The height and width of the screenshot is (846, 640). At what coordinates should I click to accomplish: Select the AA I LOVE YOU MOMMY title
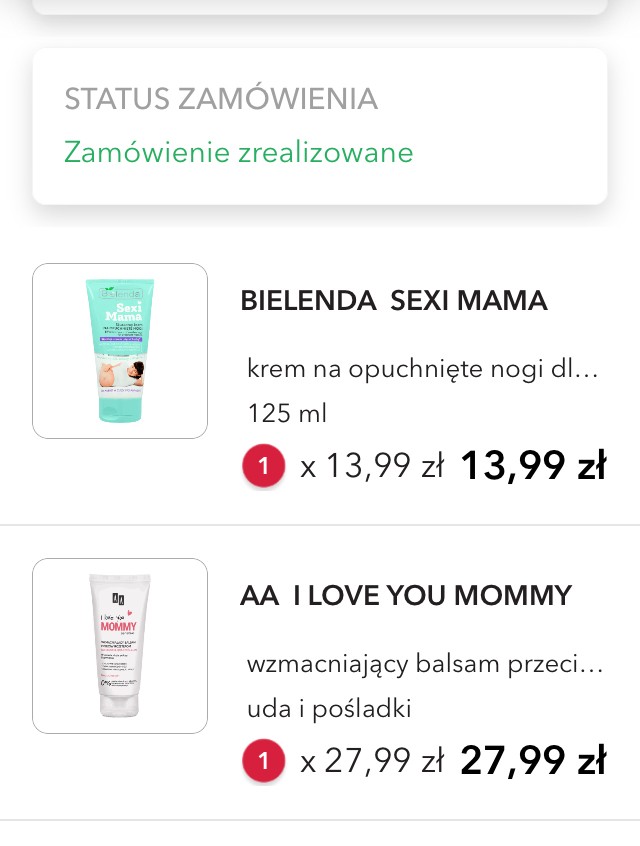406,596
